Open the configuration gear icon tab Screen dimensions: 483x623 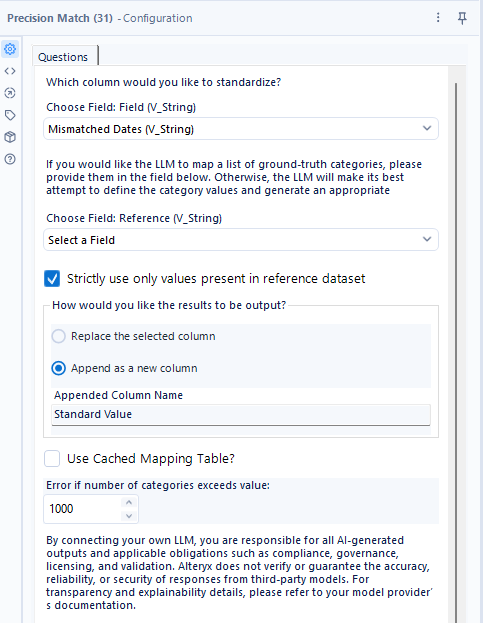[x=10, y=49]
